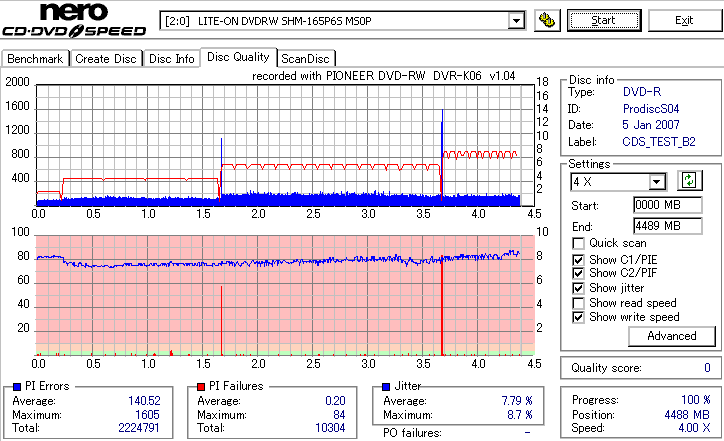Click the Start button
The height and width of the screenshot is (441, 724).
pos(604,20)
